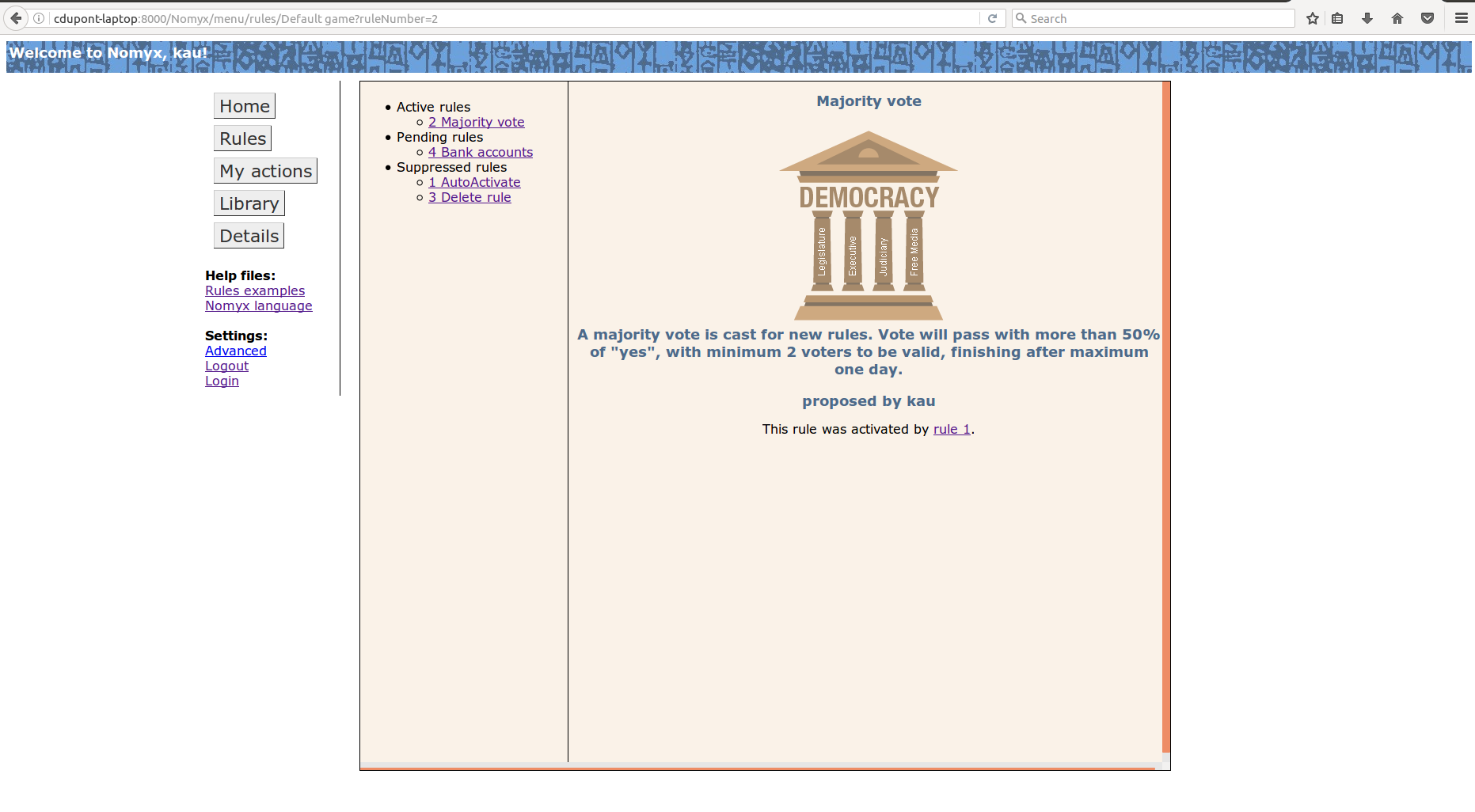Bookmark this page with the star icon

(1313, 18)
